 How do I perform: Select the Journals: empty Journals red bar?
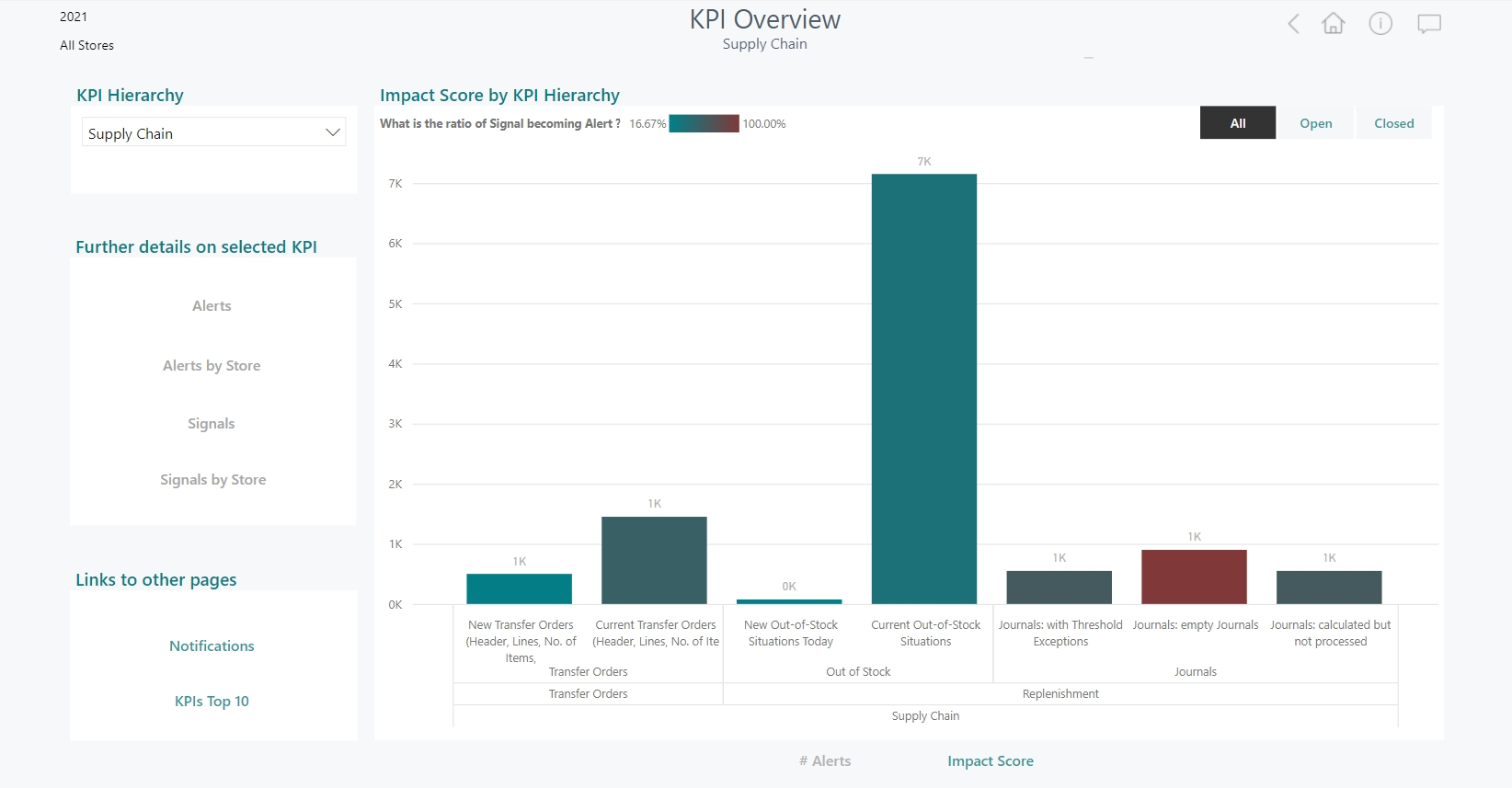point(1194,577)
